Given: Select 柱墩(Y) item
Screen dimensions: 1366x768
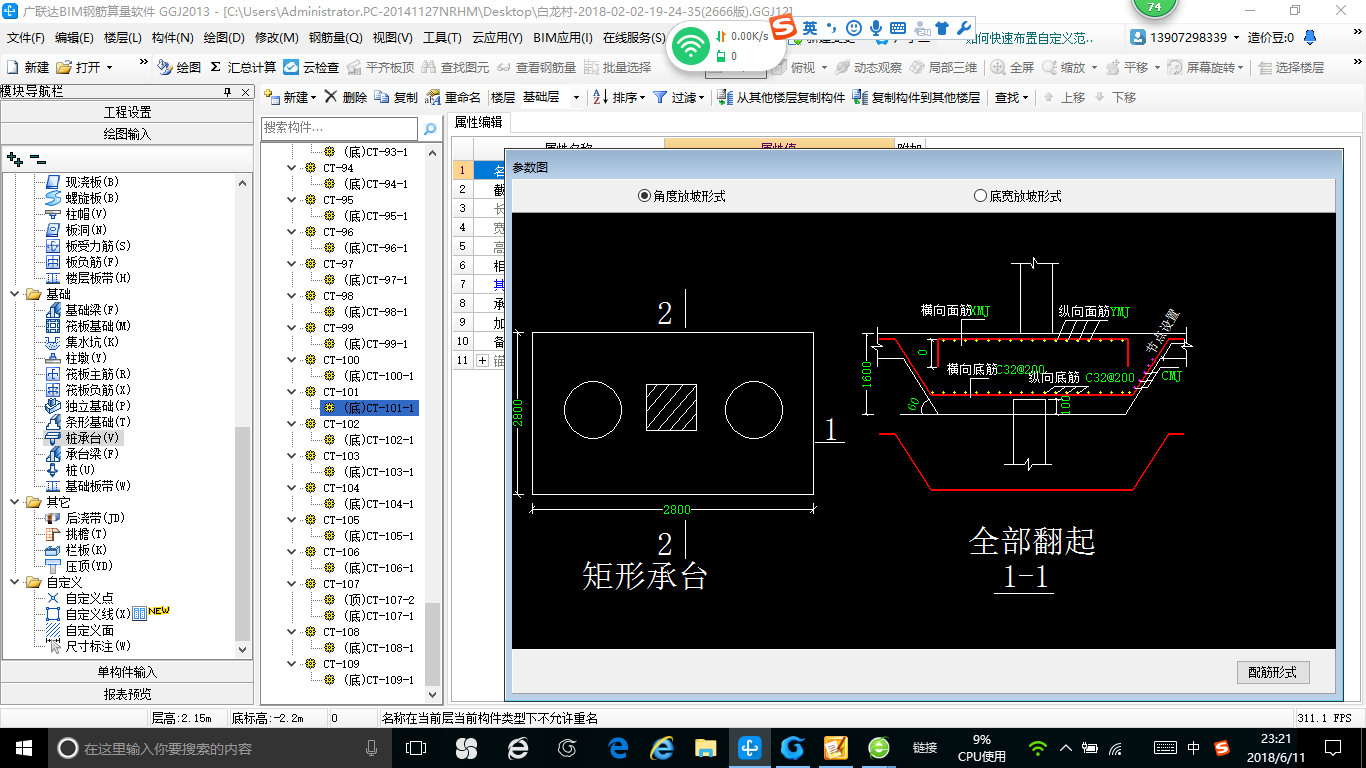Looking at the screenshot, I should pos(86,358).
